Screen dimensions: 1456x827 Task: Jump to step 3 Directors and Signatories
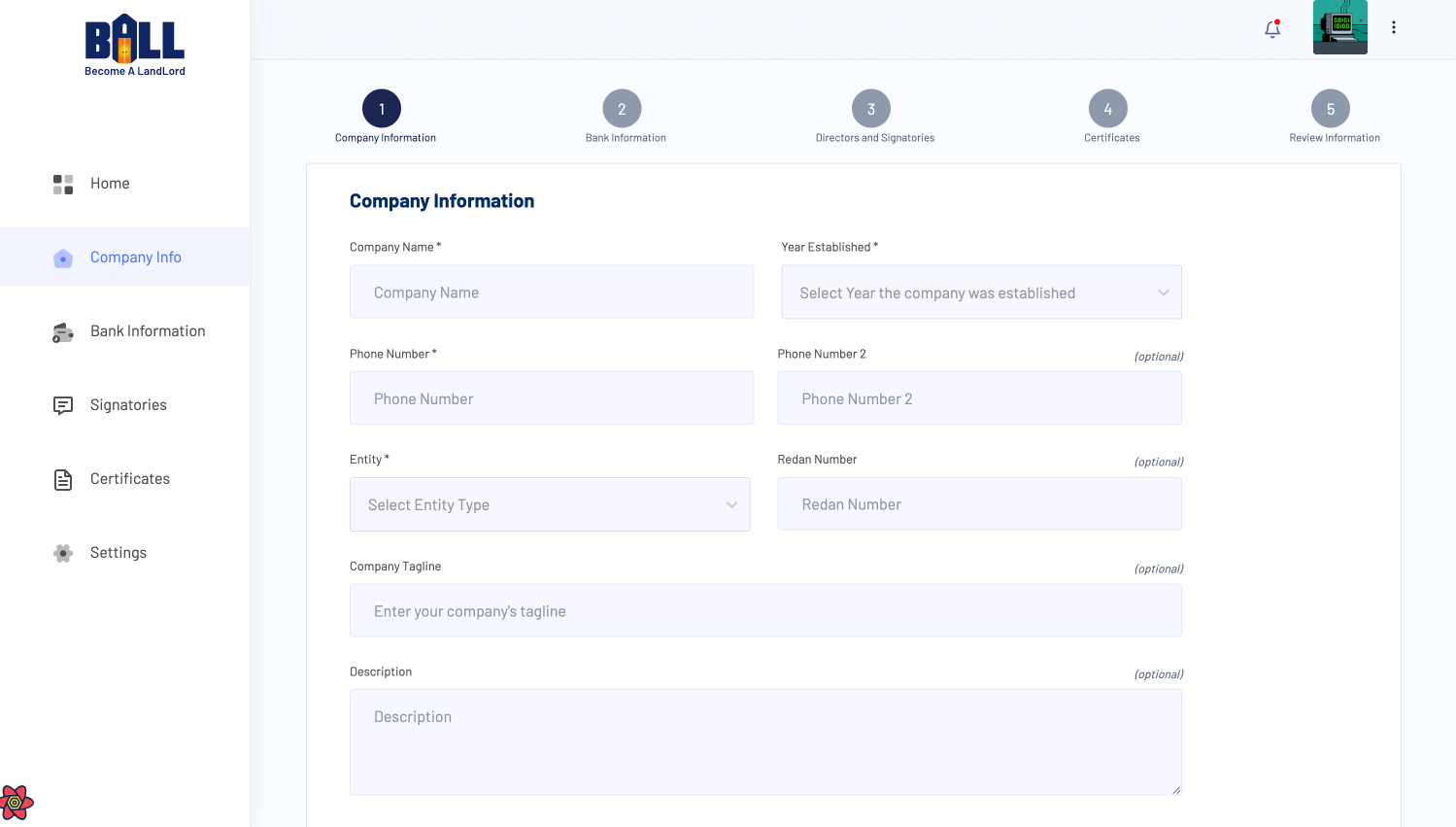(871, 110)
